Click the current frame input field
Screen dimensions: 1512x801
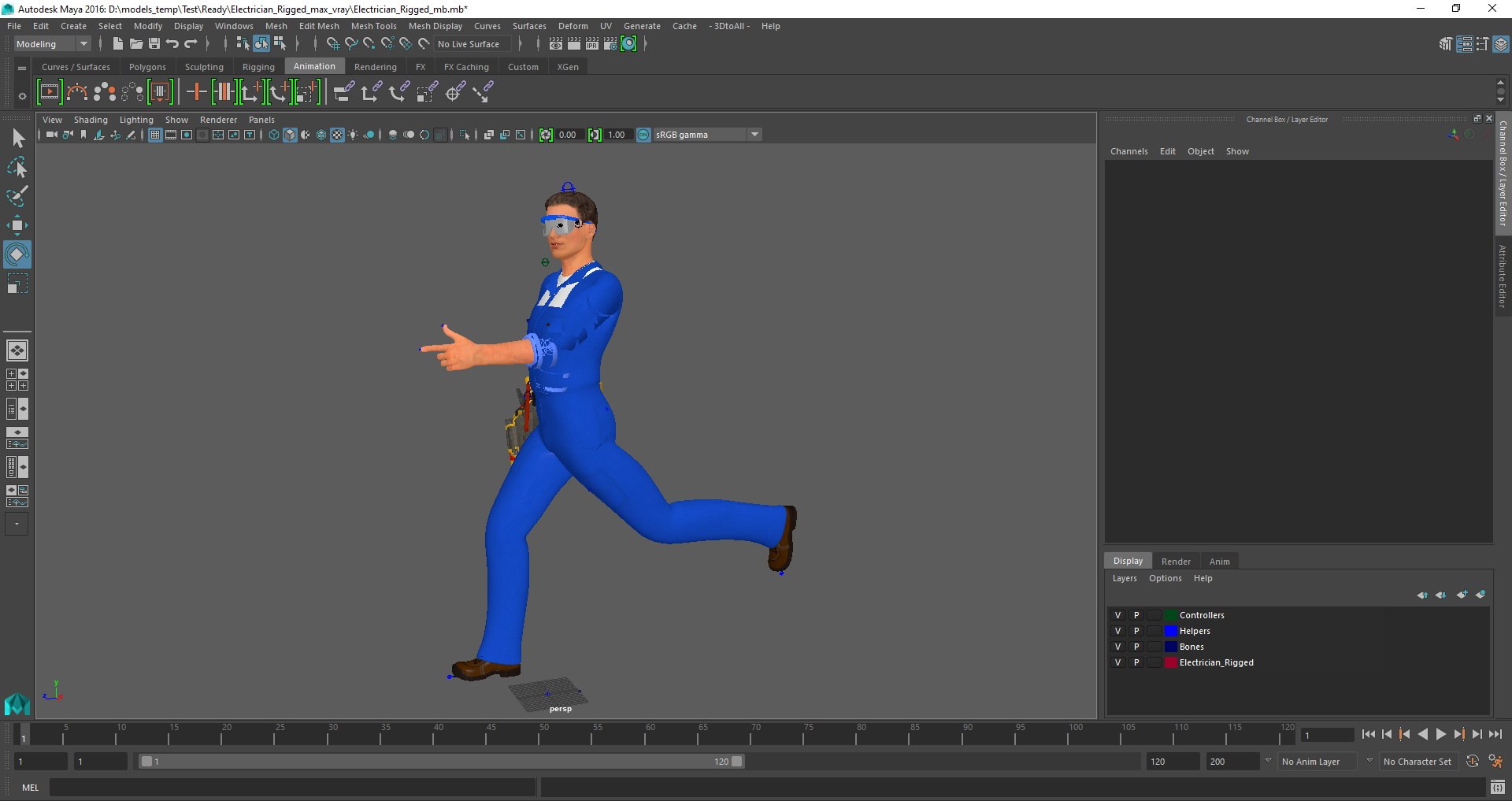coord(1328,736)
